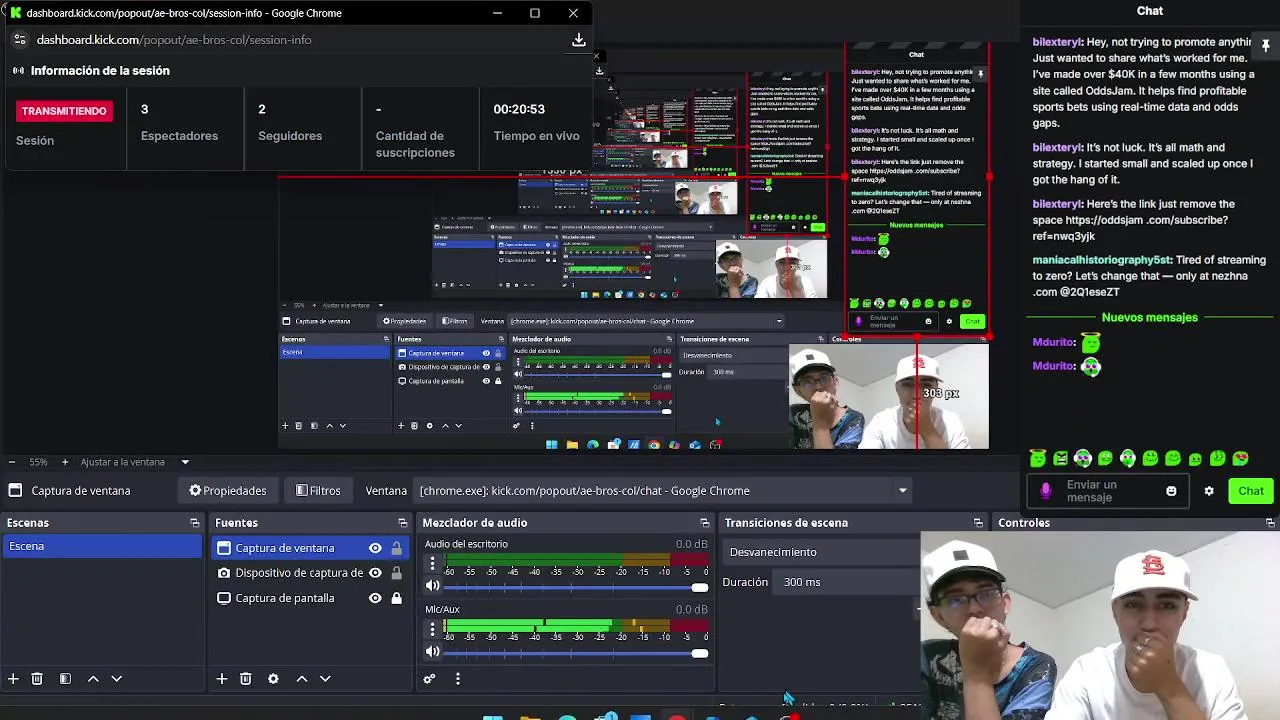The height and width of the screenshot is (720, 1280).
Task: Open advanced audio properties gears icon
Action: 430,679
